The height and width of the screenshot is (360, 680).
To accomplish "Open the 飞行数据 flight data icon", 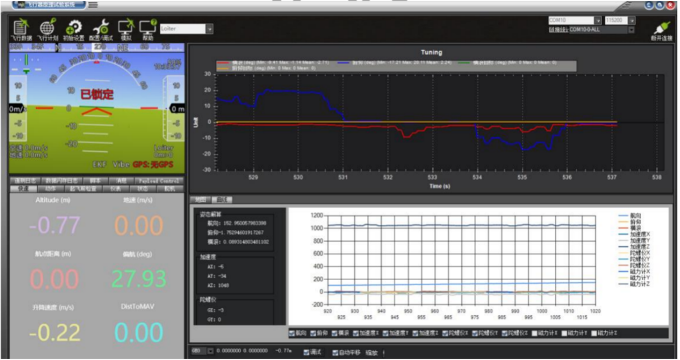I will tap(21, 29).
